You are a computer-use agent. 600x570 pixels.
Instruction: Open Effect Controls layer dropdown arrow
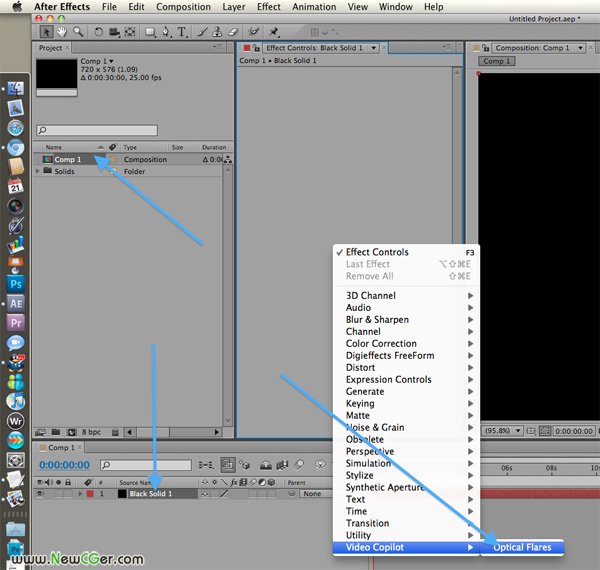click(373, 48)
